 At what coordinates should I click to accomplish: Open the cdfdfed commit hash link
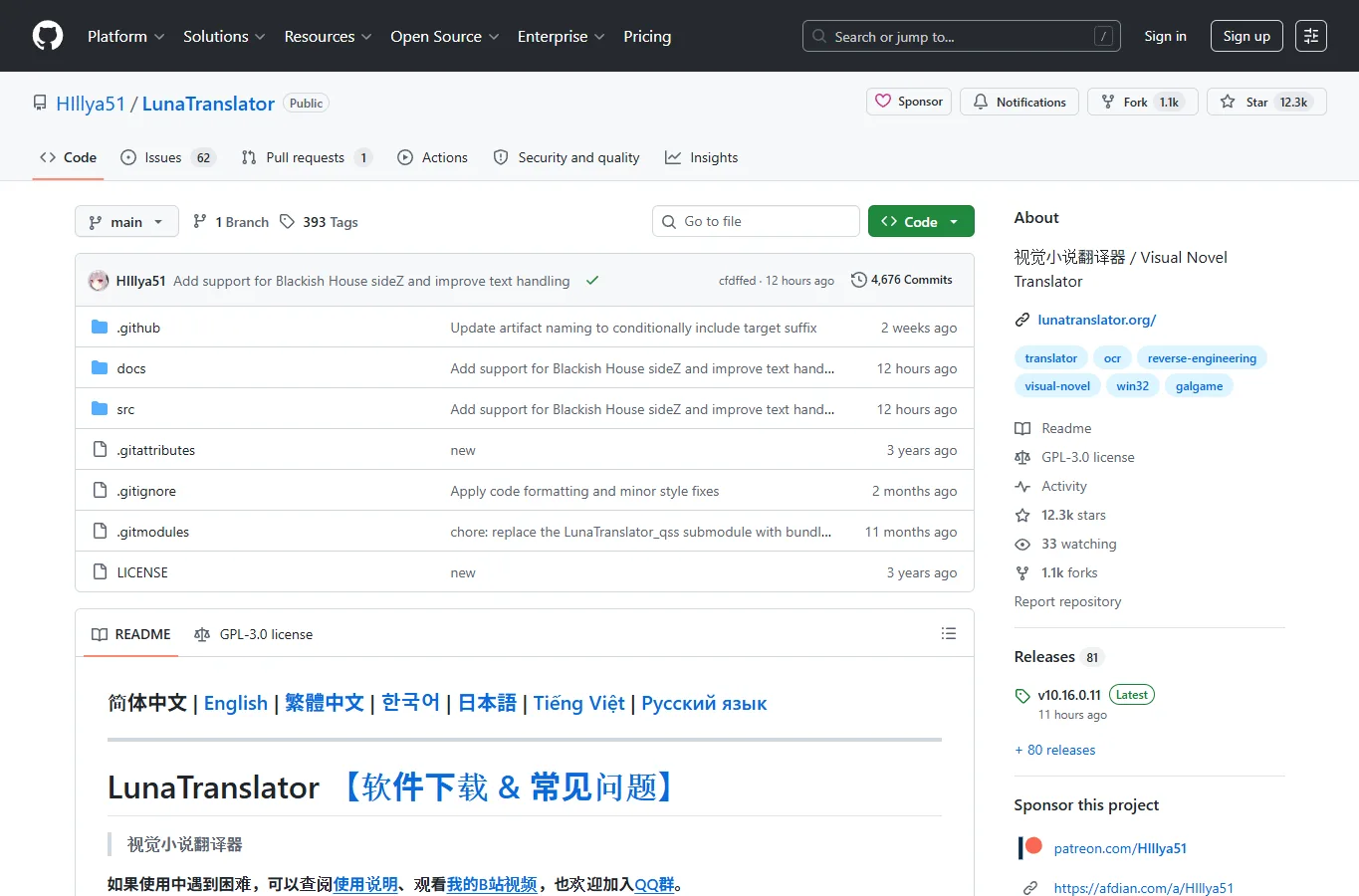pos(737,281)
